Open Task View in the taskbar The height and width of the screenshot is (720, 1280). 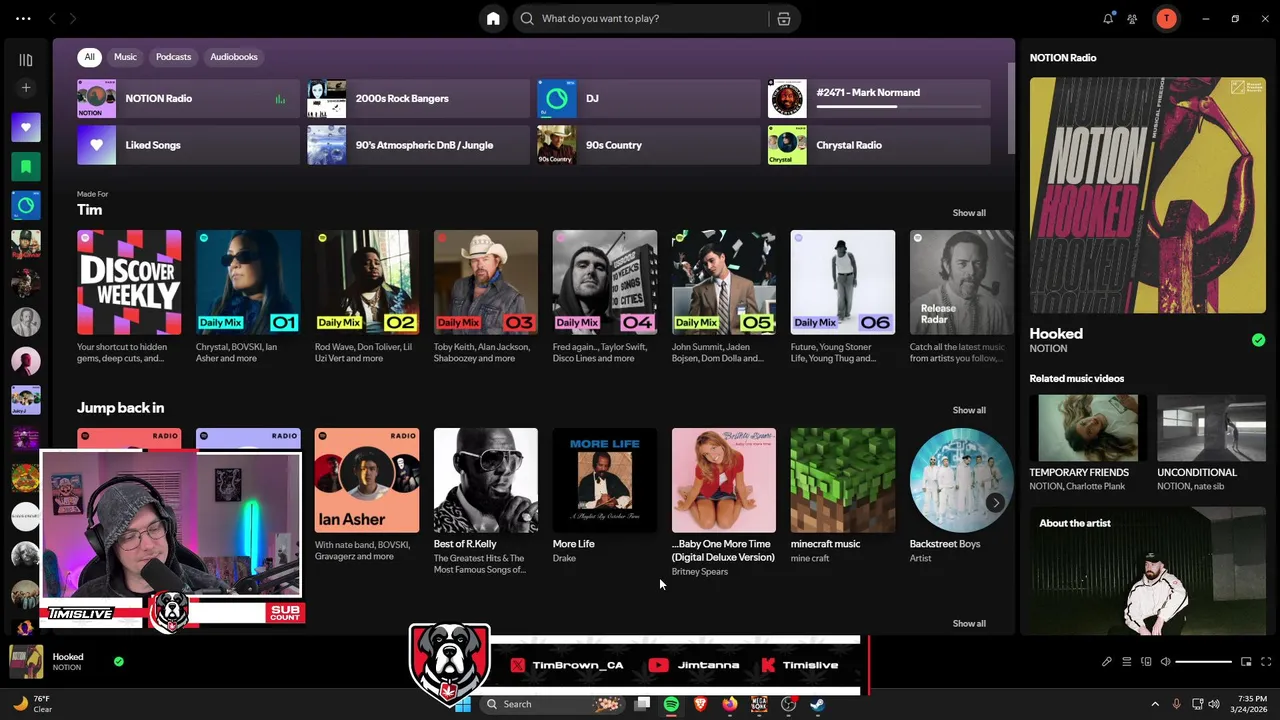[642, 704]
